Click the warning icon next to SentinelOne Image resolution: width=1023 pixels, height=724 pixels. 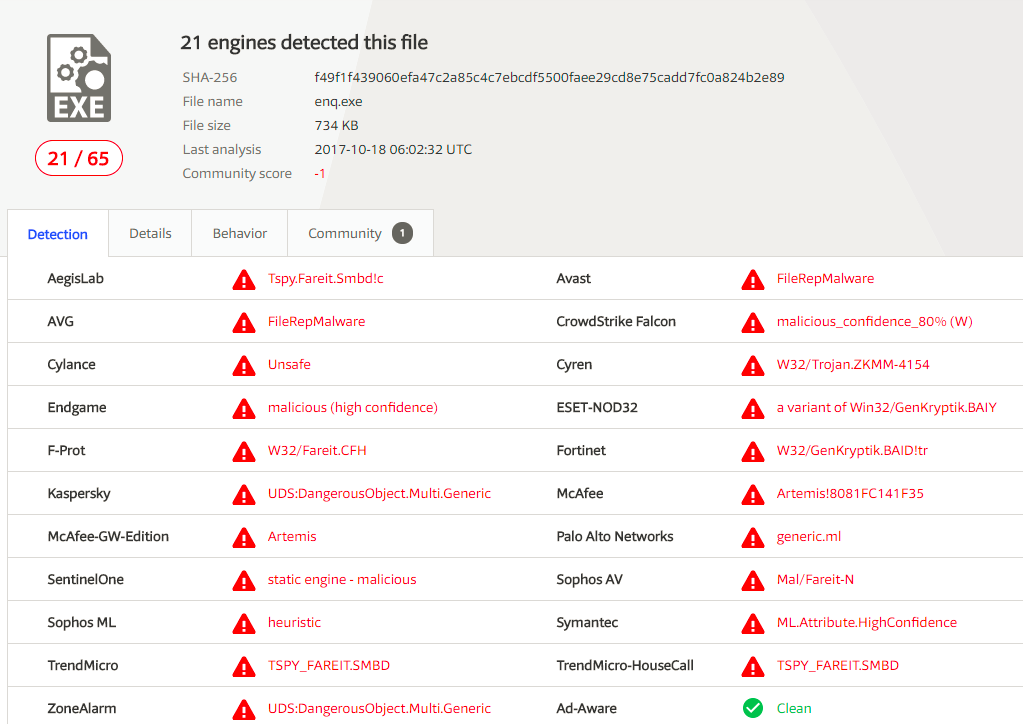243,580
